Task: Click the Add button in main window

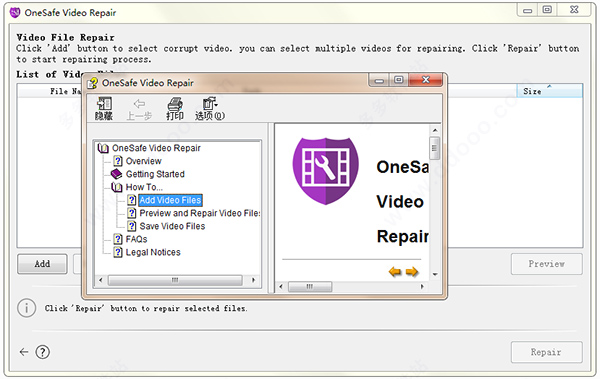Action: pos(42,264)
